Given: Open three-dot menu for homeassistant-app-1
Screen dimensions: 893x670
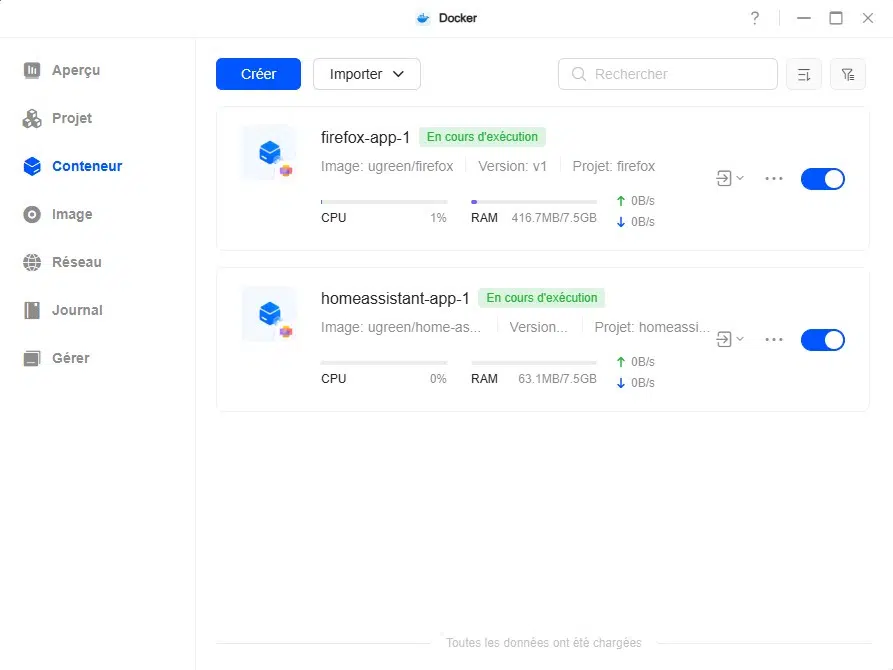Looking at the screenshot, I should pos(773,339).
